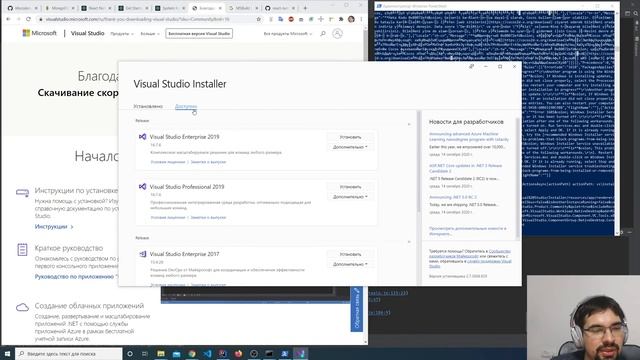Click the Visual Studio link in the Installer help text
This screenshot has width=640, height=360.
point(489,263)
